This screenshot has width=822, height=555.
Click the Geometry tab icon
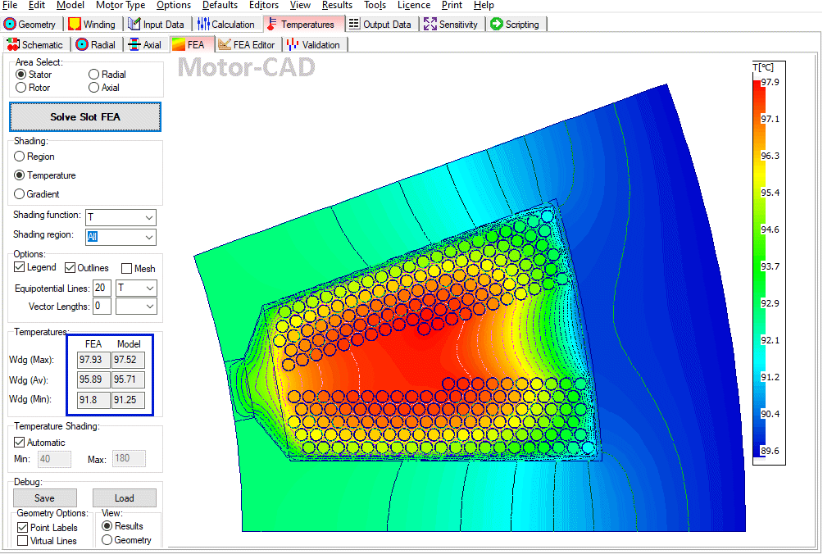(x=10, y=24)
